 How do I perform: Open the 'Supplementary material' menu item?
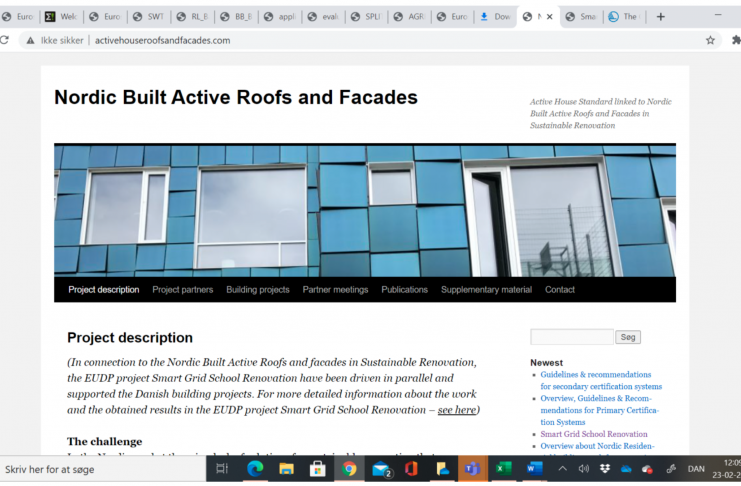(486, 290)
